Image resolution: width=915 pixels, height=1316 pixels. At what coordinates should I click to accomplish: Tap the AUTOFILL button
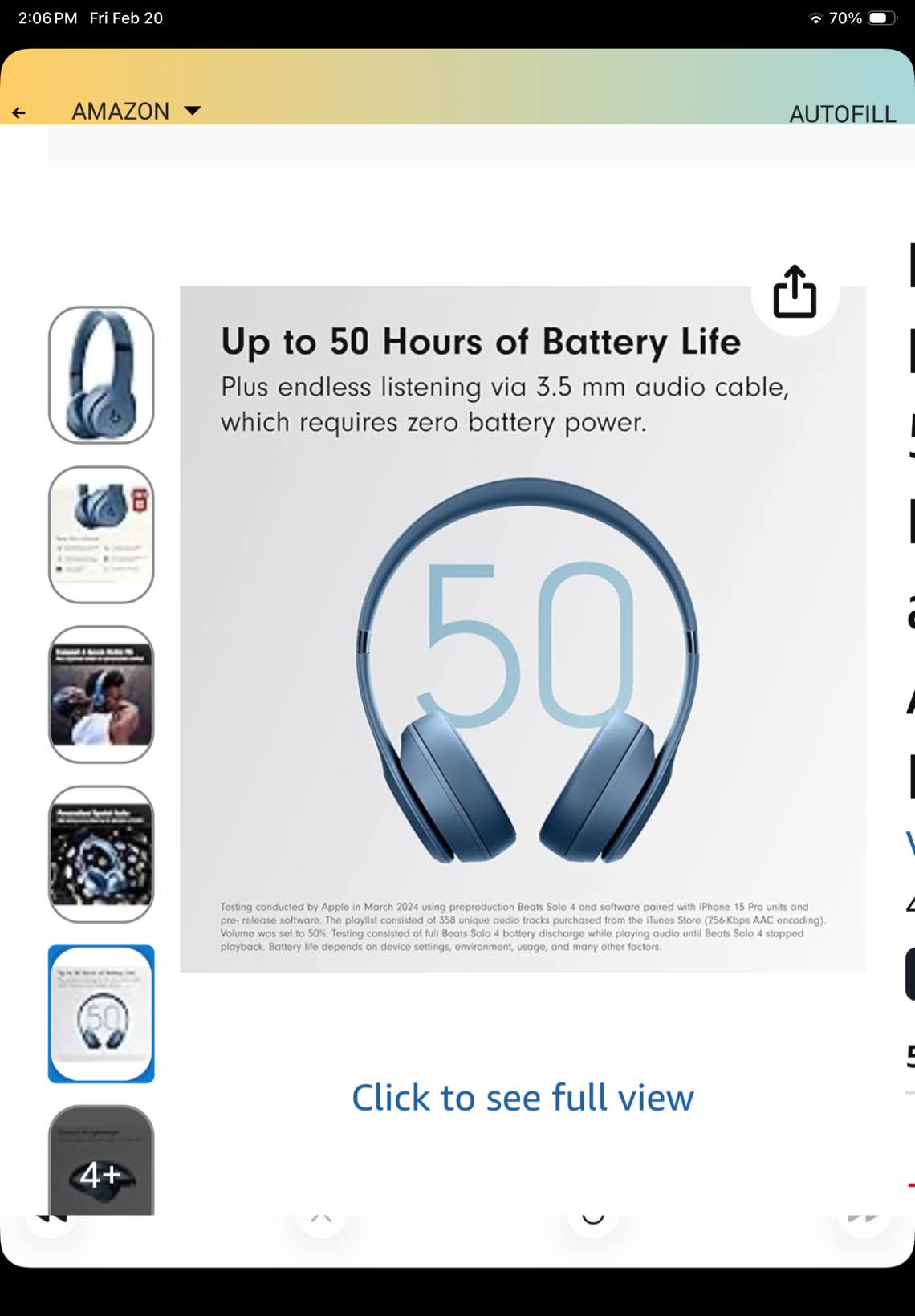point(843,114)
